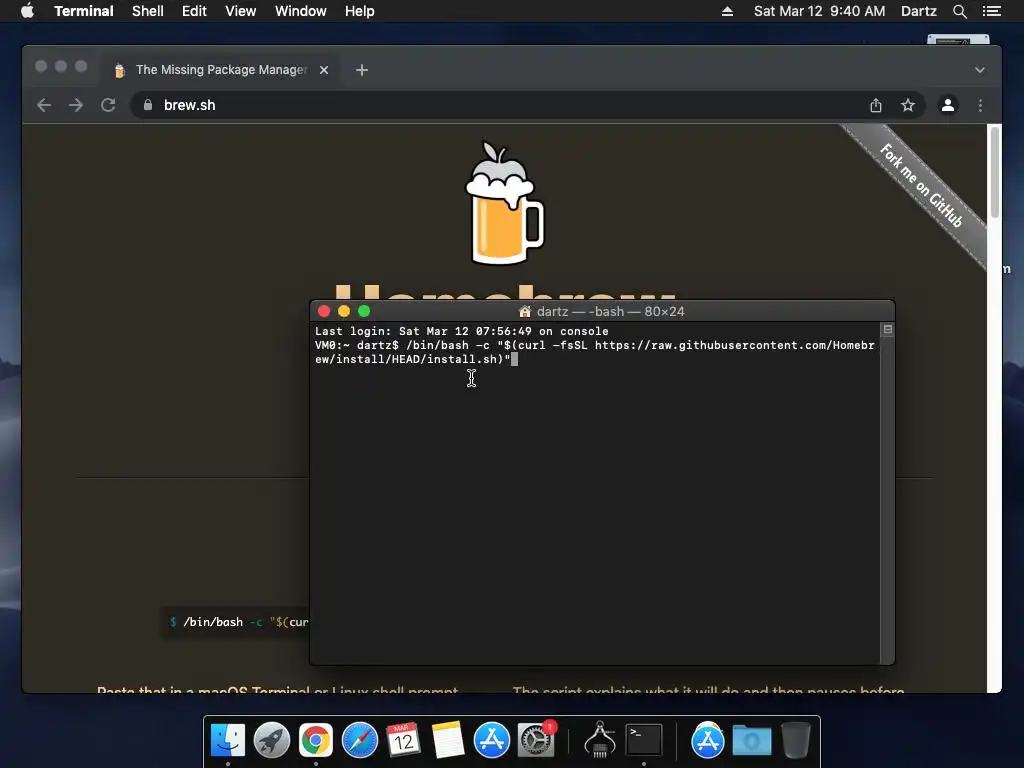Click the Homebrew beer mug logo
Screen dimensions: 1024x768
[x=504, y=202]
